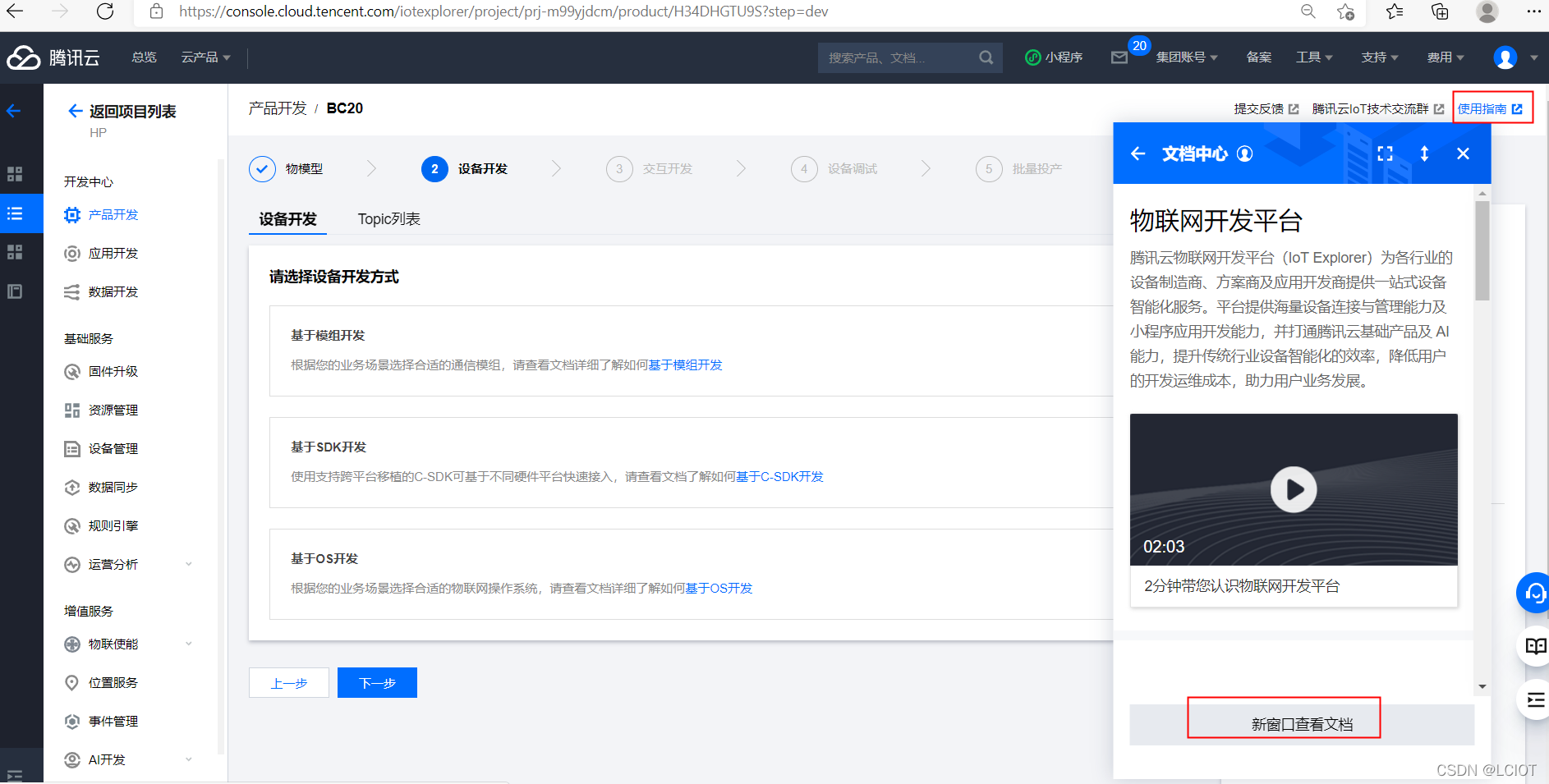1549x784 pixels.
Task: Click 腾讯云IoT技术交流群 link
Action: 1378,108
